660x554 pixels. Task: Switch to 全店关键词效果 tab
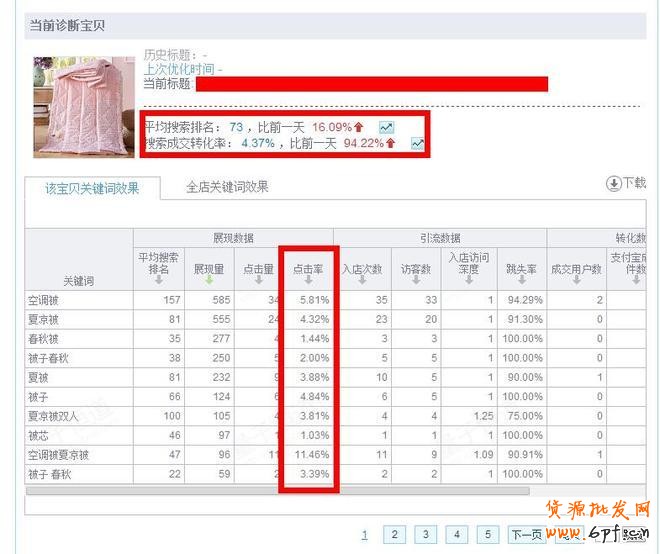(x=227, y=187)
